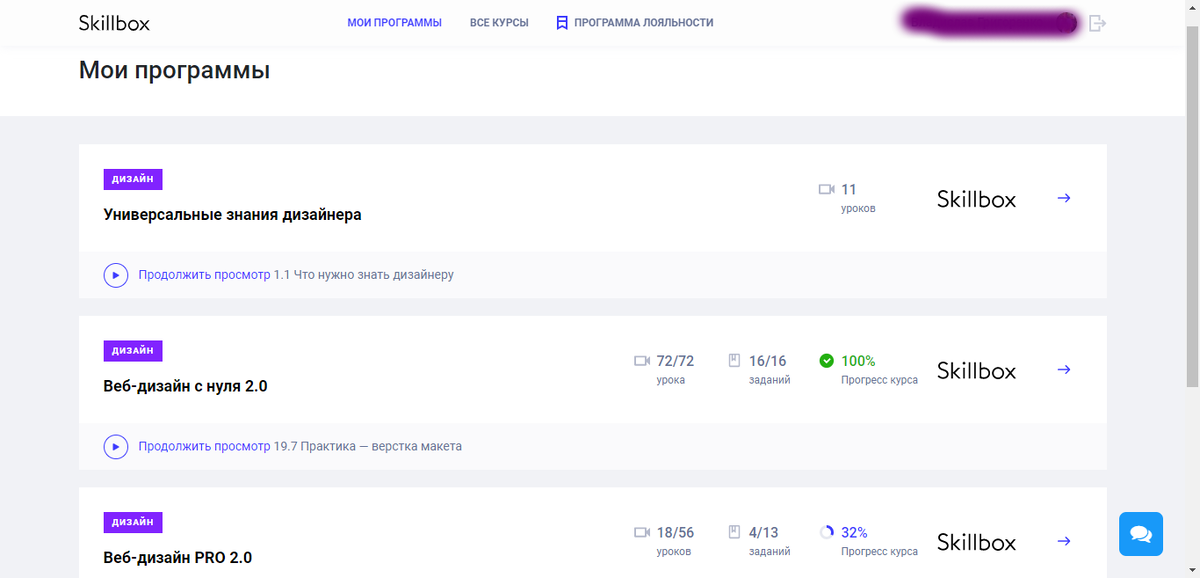Click ДИЗАЙН tag on Веб-дизайн с нуля 2.0

[133, 351]
